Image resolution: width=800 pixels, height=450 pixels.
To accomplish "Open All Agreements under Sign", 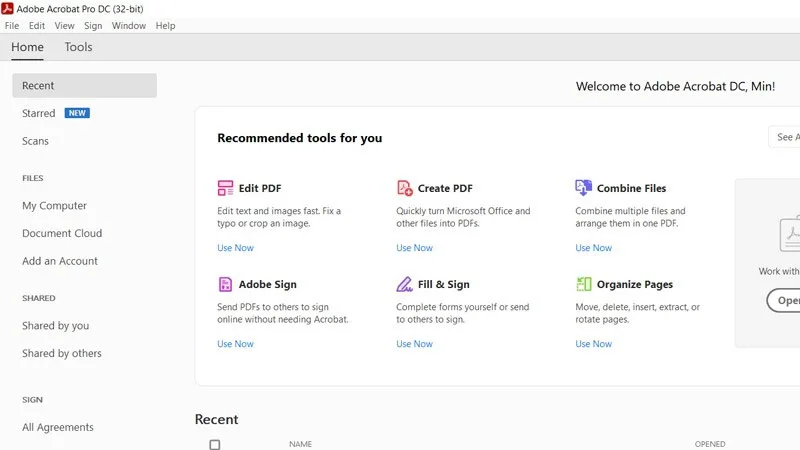I will 58,427.
